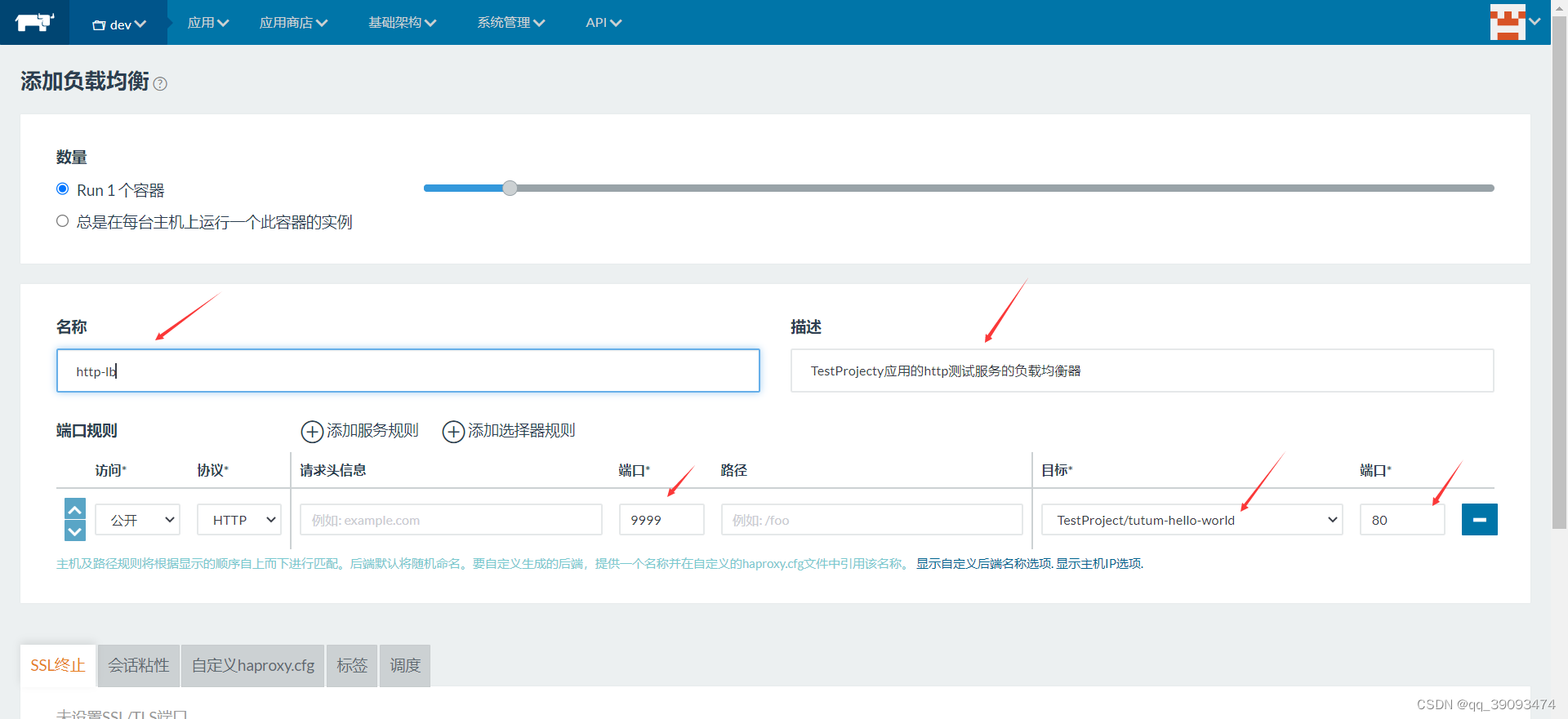This screenshot has width=1568, height=719.
Task: Click the container count slider handle
Action: (x=510, y=188)
